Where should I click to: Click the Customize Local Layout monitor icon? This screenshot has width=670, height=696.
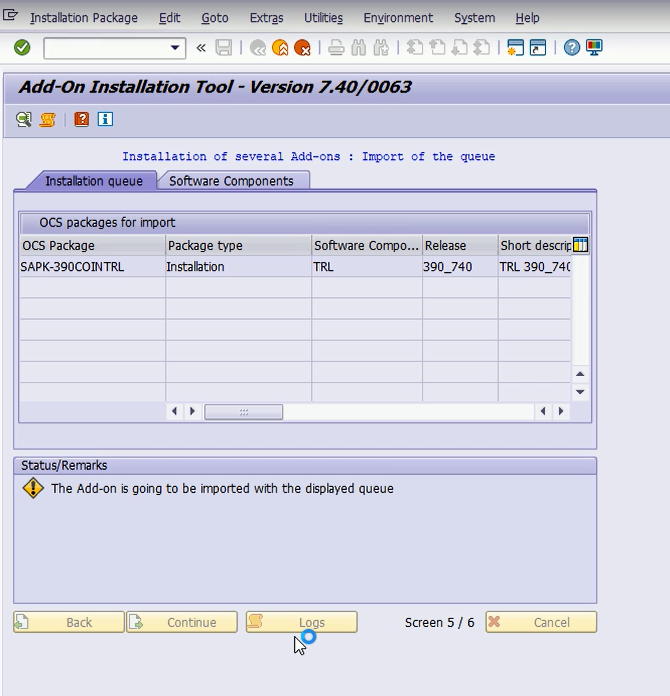(x=594, y=48)
